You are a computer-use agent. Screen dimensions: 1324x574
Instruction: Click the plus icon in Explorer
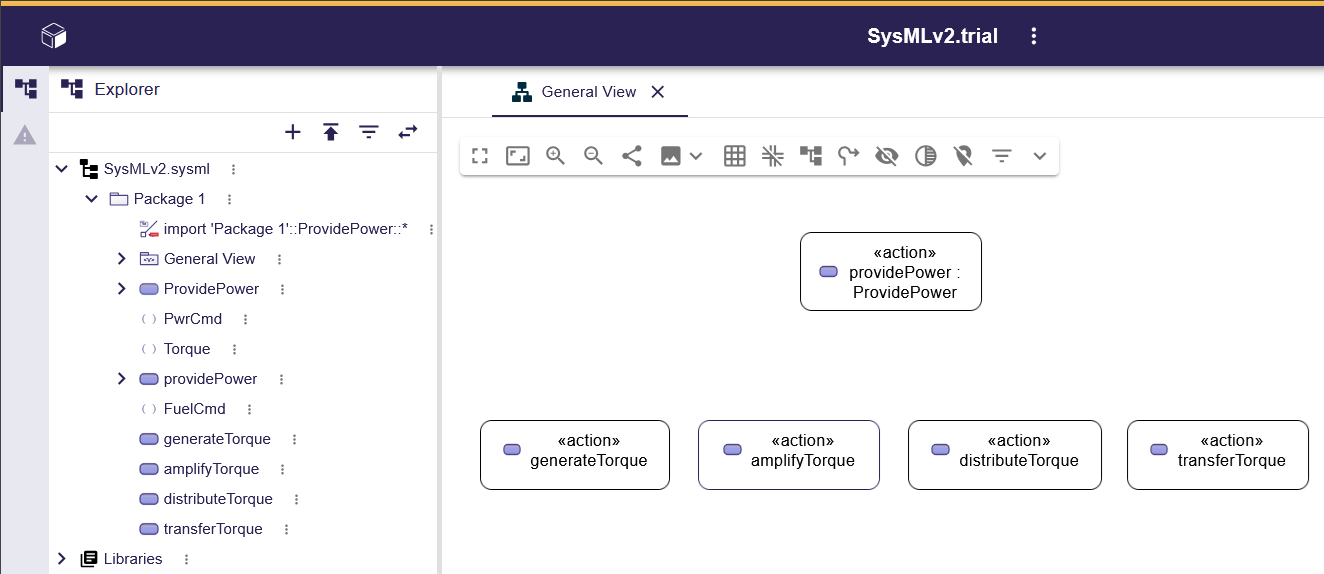point(293,132)
